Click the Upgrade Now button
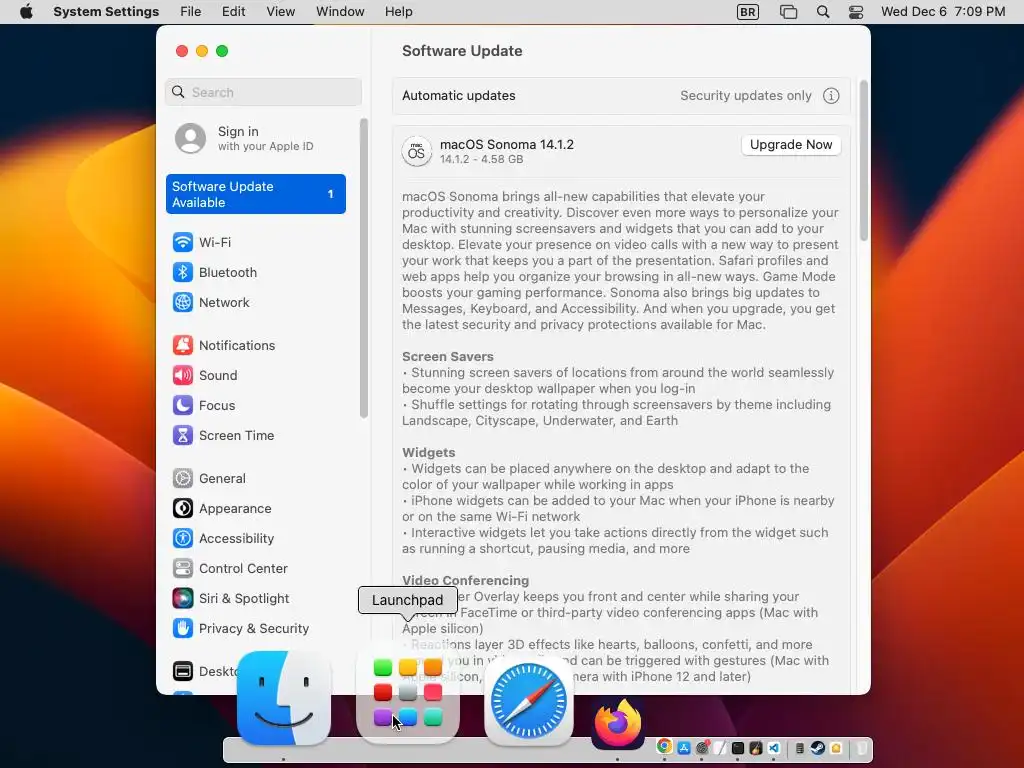 791,145
